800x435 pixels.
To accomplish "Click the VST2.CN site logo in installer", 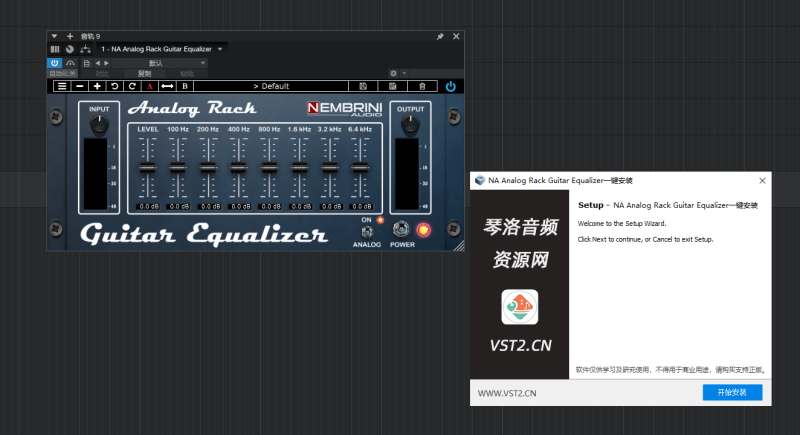I will (x=520, y=307).
